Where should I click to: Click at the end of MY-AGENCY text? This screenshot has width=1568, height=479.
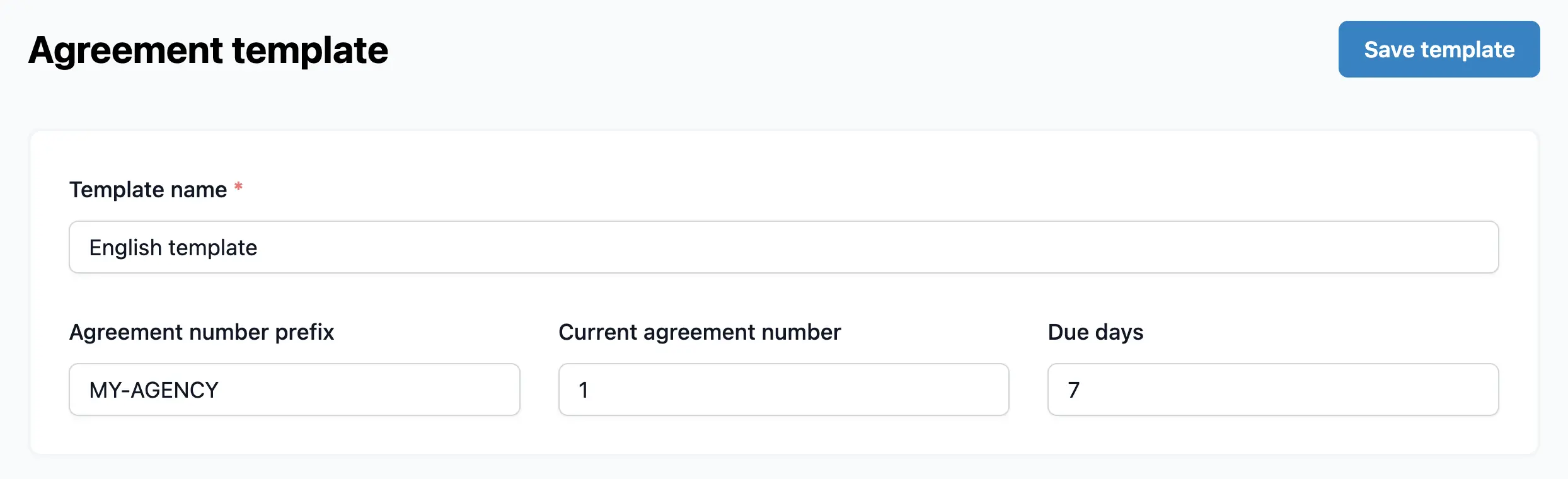coord(219,390)
